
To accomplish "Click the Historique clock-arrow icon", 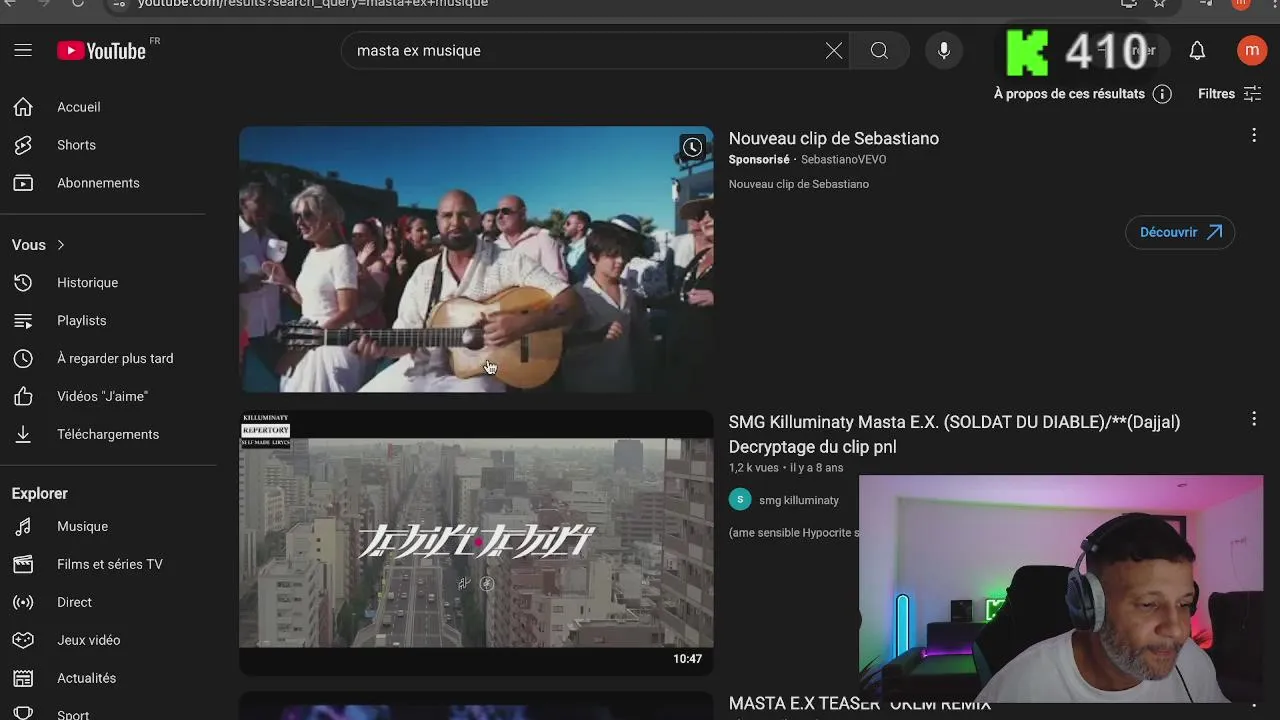I will [x=23, y=283].
